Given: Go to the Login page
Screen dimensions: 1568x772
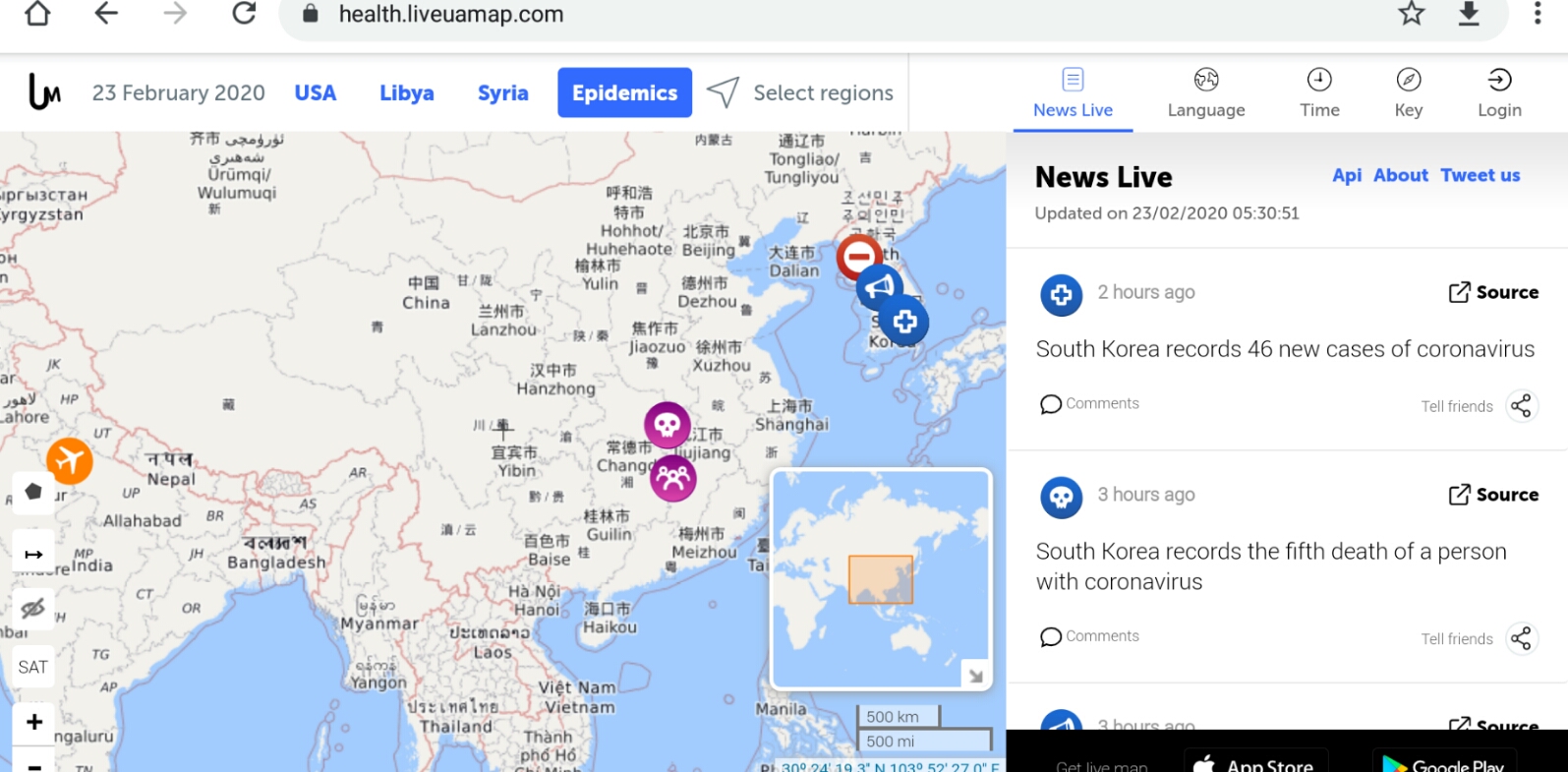Looking at the screenshot, I should click(1499, 93).
